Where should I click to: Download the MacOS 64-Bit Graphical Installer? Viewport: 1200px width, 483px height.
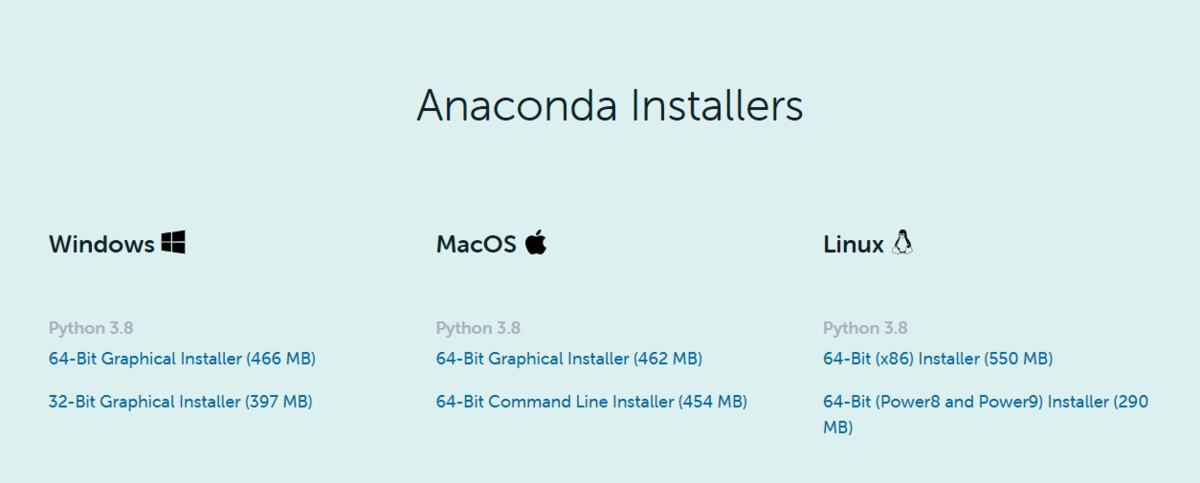568,358
